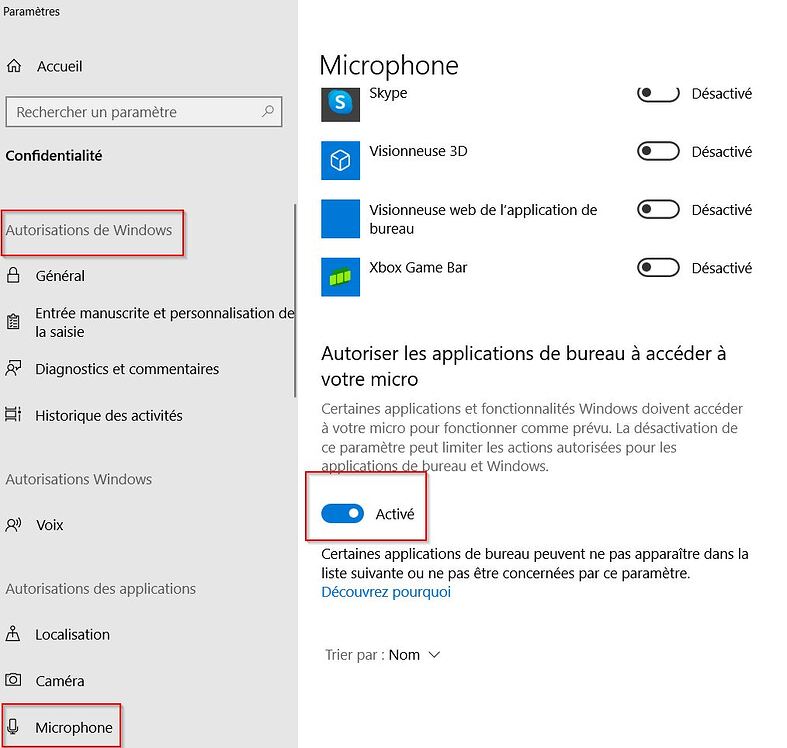Enable Xbox Game Bar microphone toggle
The image size is (787, 748).
(x=658, y=268)
